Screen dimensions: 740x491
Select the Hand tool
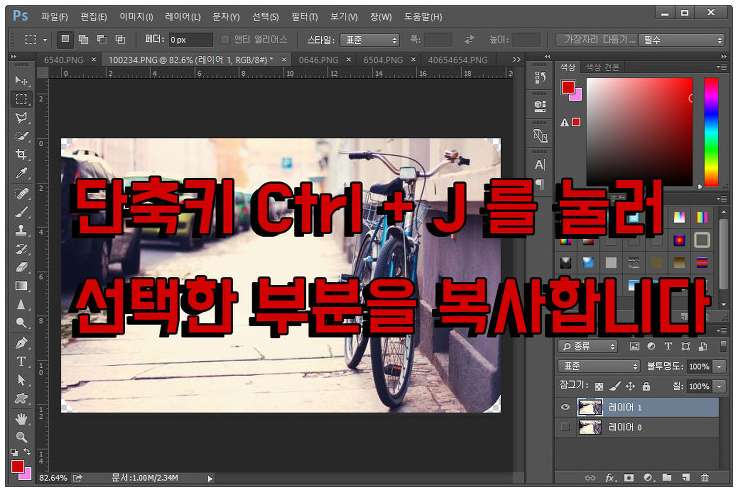click(21, 419)
